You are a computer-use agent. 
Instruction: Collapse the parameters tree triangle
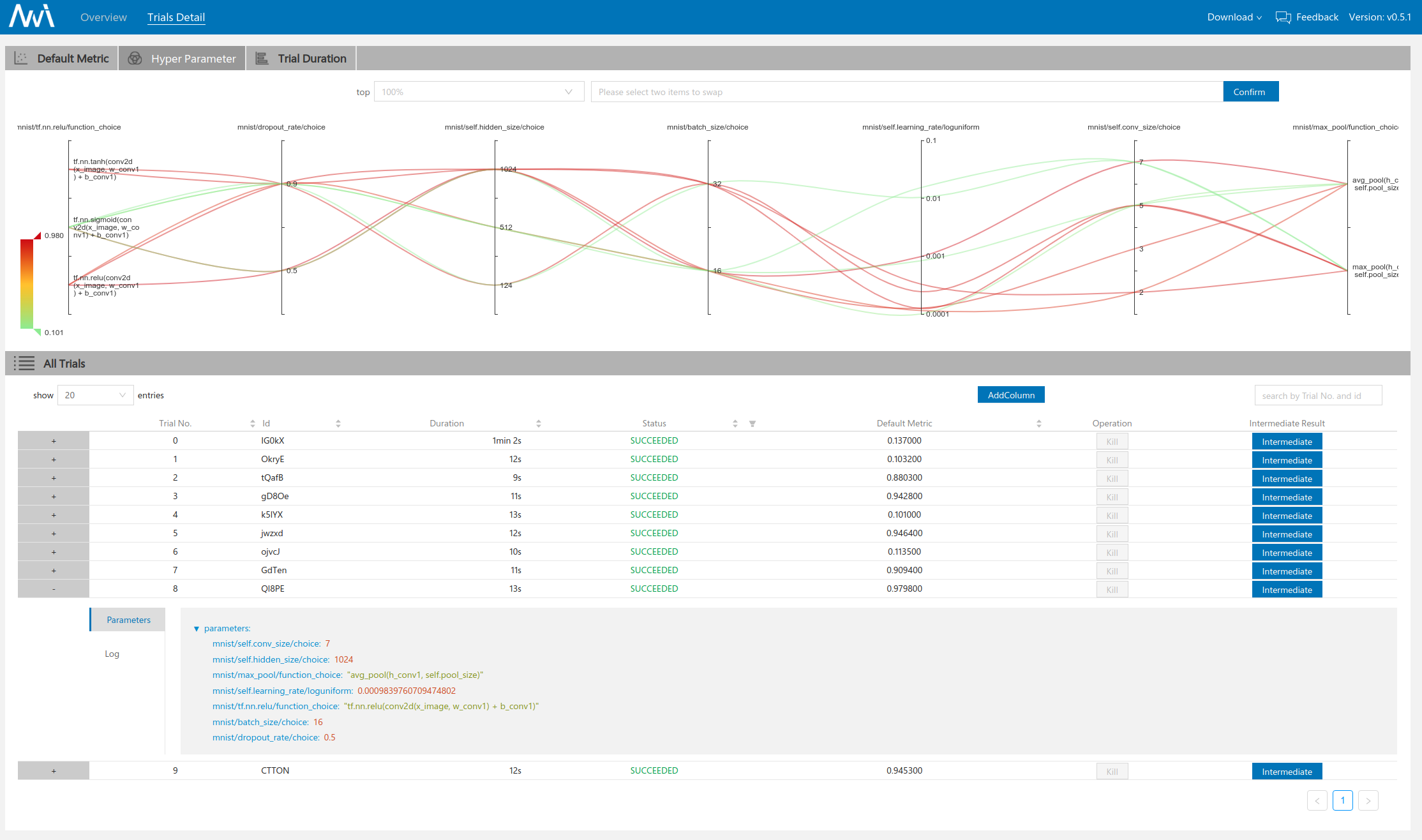[197, 629]
